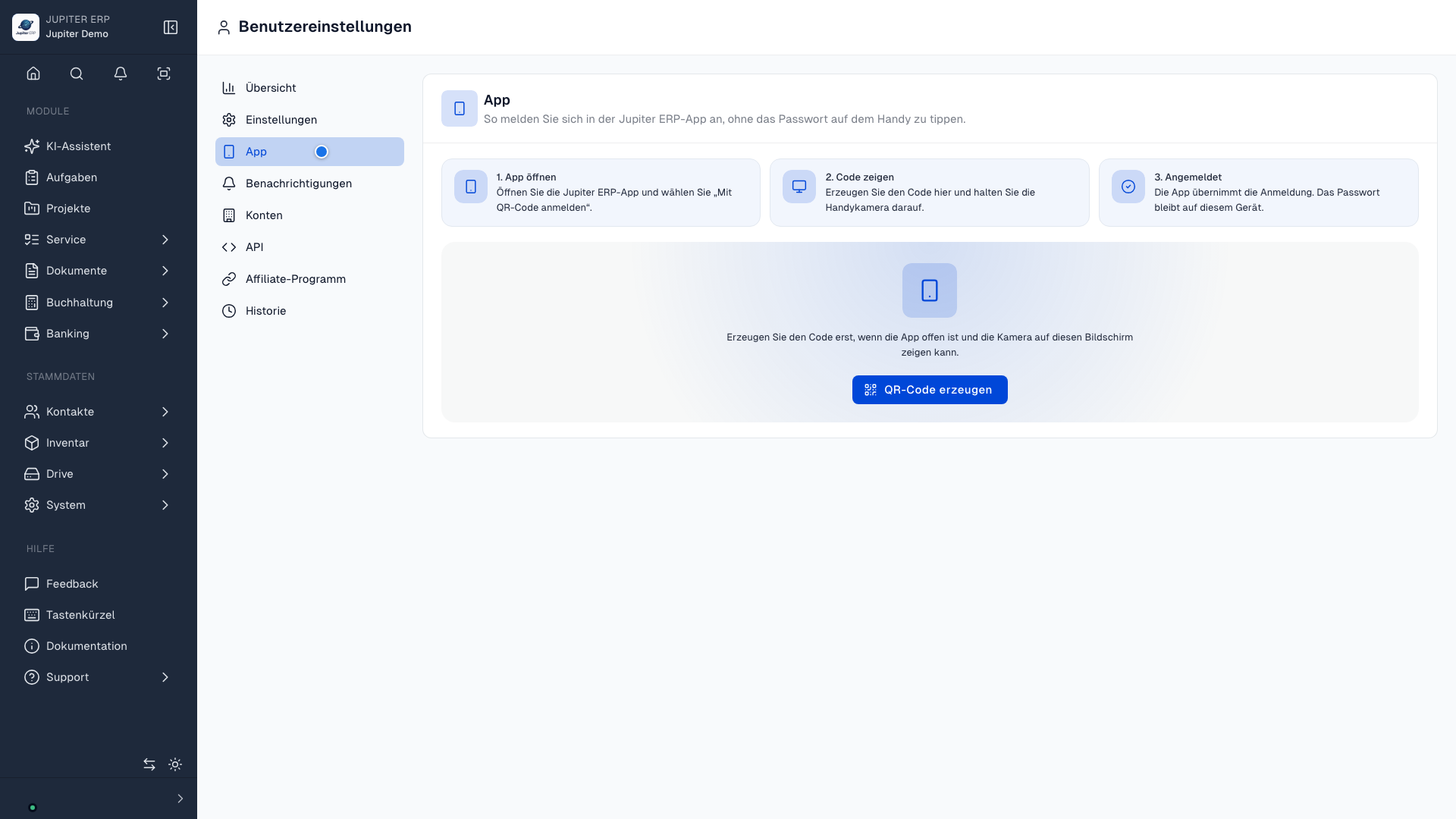Click the user icon beside Benutzereinstellungen
Image resolution: width=1456 pixels, height=819 pixels.
coord(224,28)
